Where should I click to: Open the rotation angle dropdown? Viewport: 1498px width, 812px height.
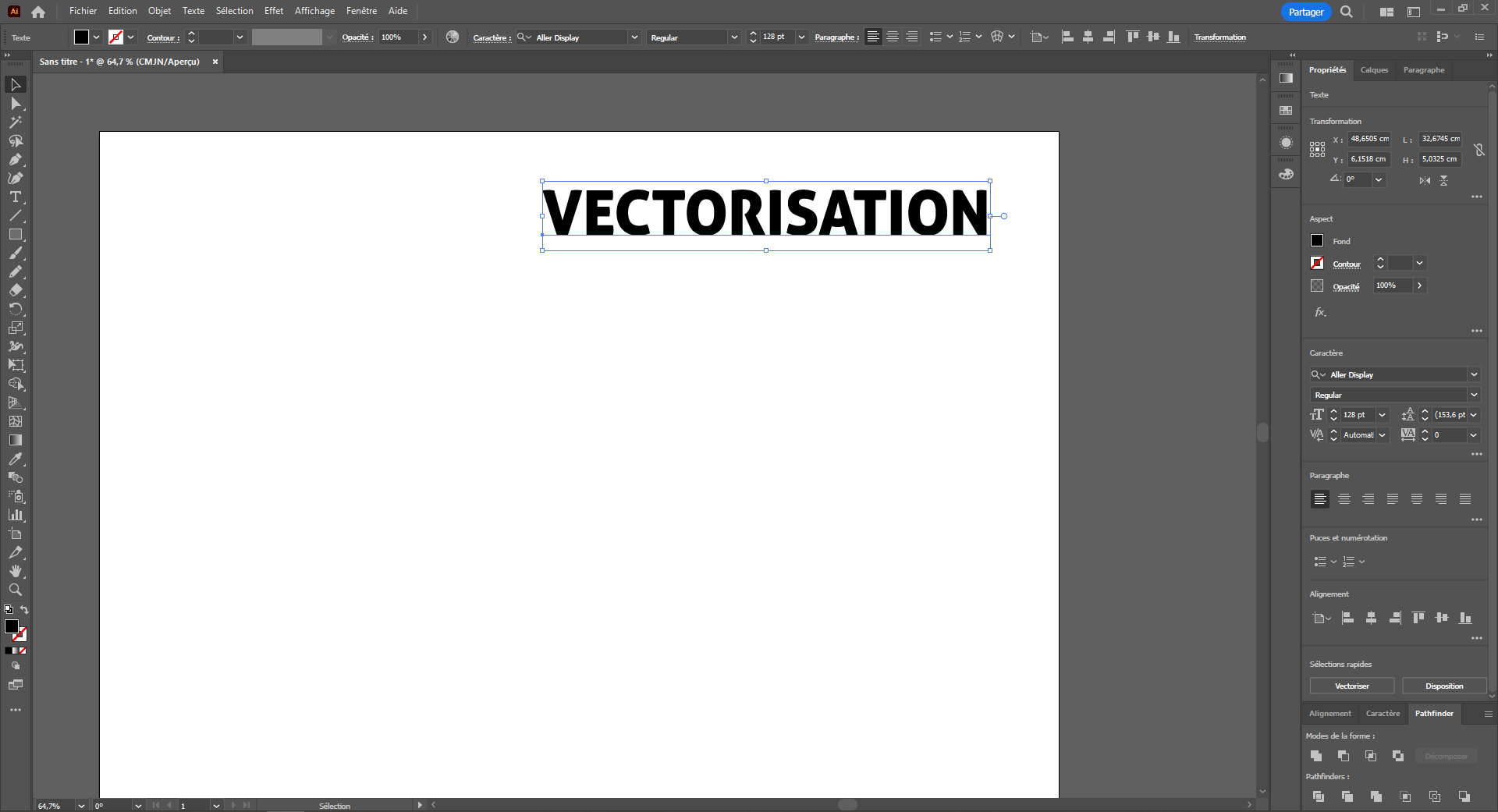click(1379, 179)
